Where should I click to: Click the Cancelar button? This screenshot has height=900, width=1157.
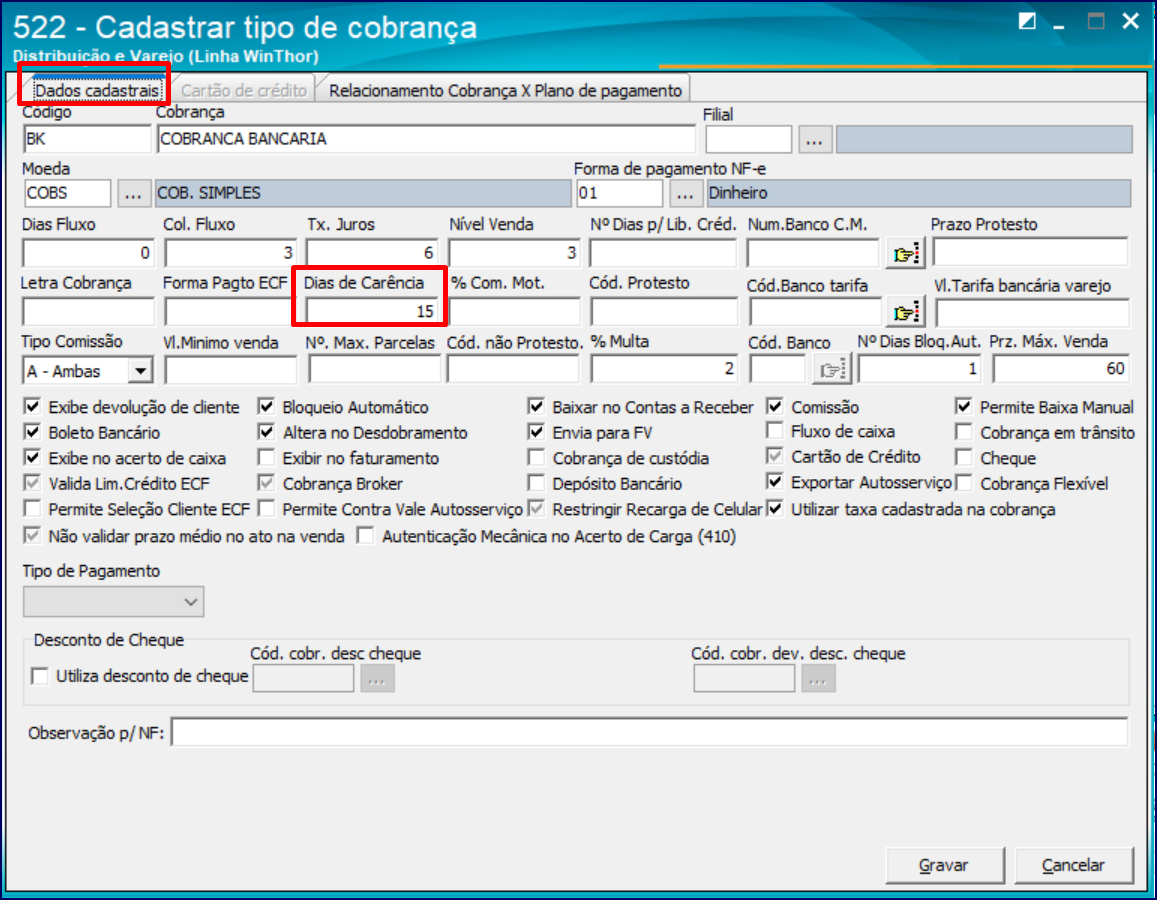pos(1074,865)
